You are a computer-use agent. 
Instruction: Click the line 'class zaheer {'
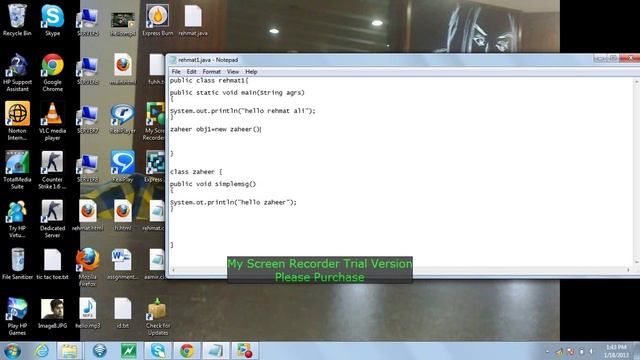point(196,172)
